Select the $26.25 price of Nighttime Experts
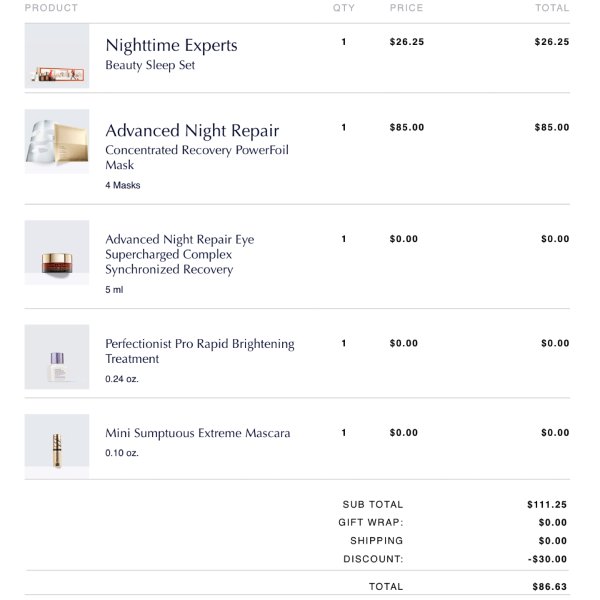 [x=407, y=42]
